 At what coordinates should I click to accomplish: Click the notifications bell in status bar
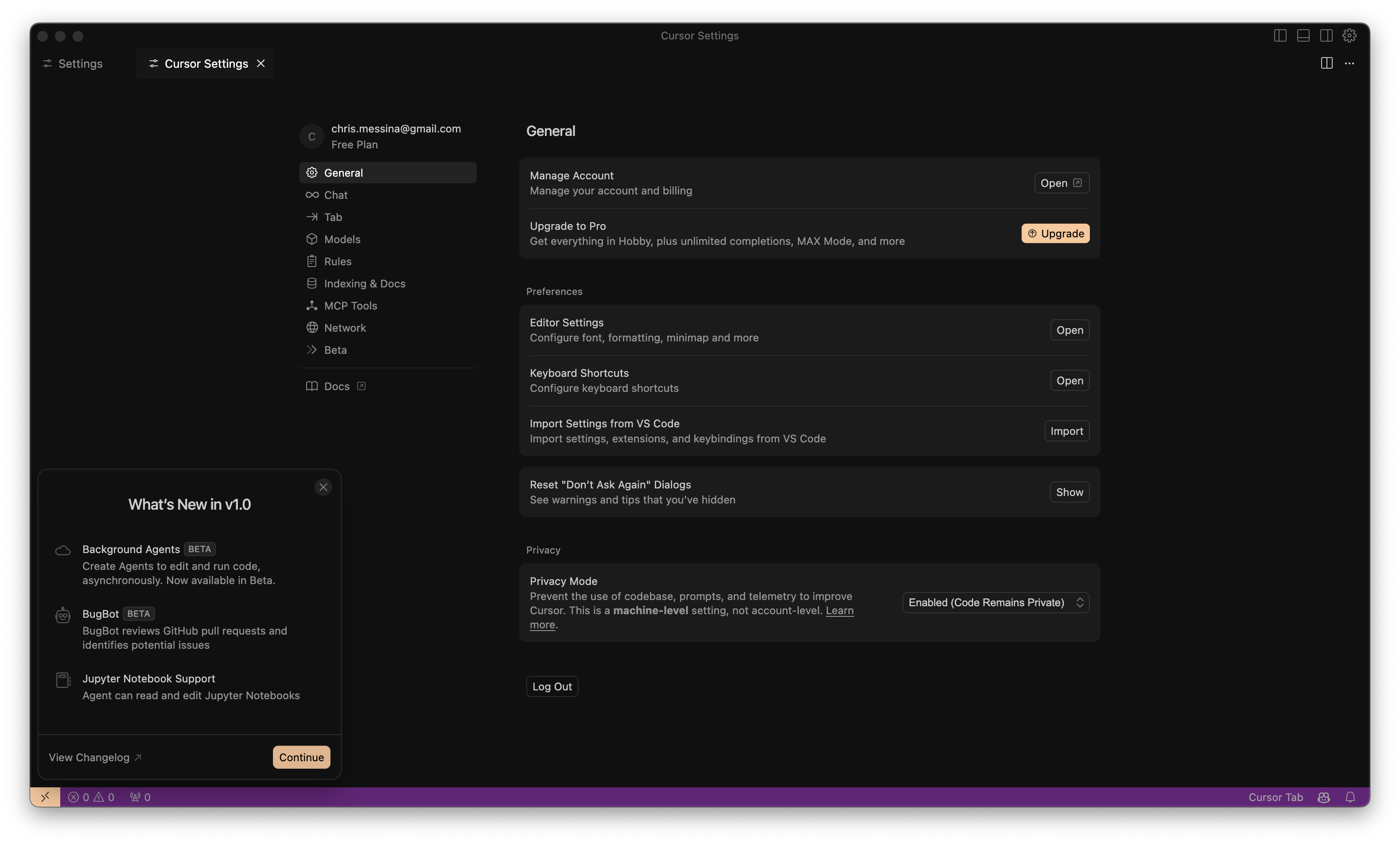click(1350, 797)
